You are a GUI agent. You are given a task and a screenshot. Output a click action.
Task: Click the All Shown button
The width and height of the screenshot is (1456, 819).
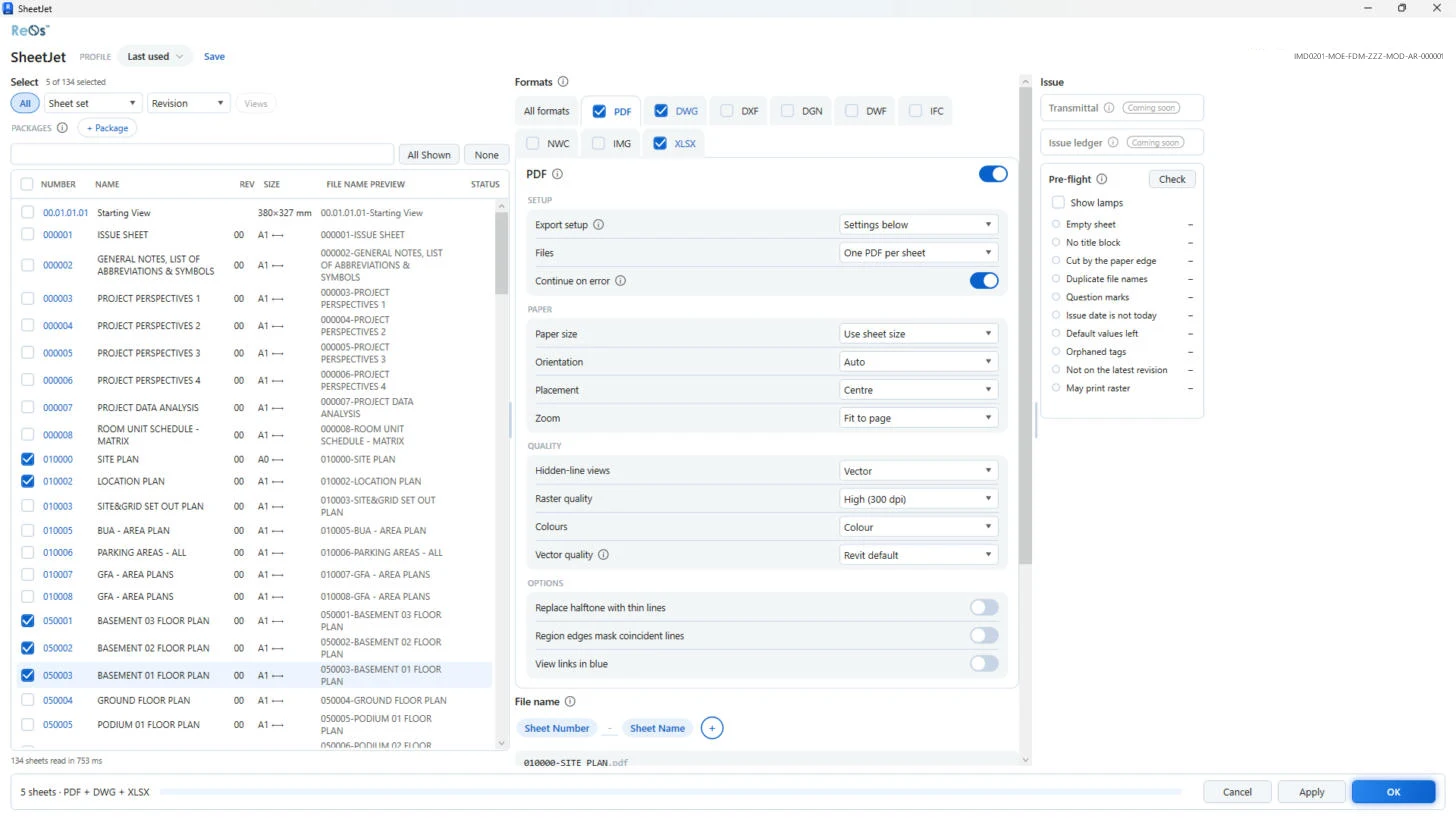[x=428, y=155]
